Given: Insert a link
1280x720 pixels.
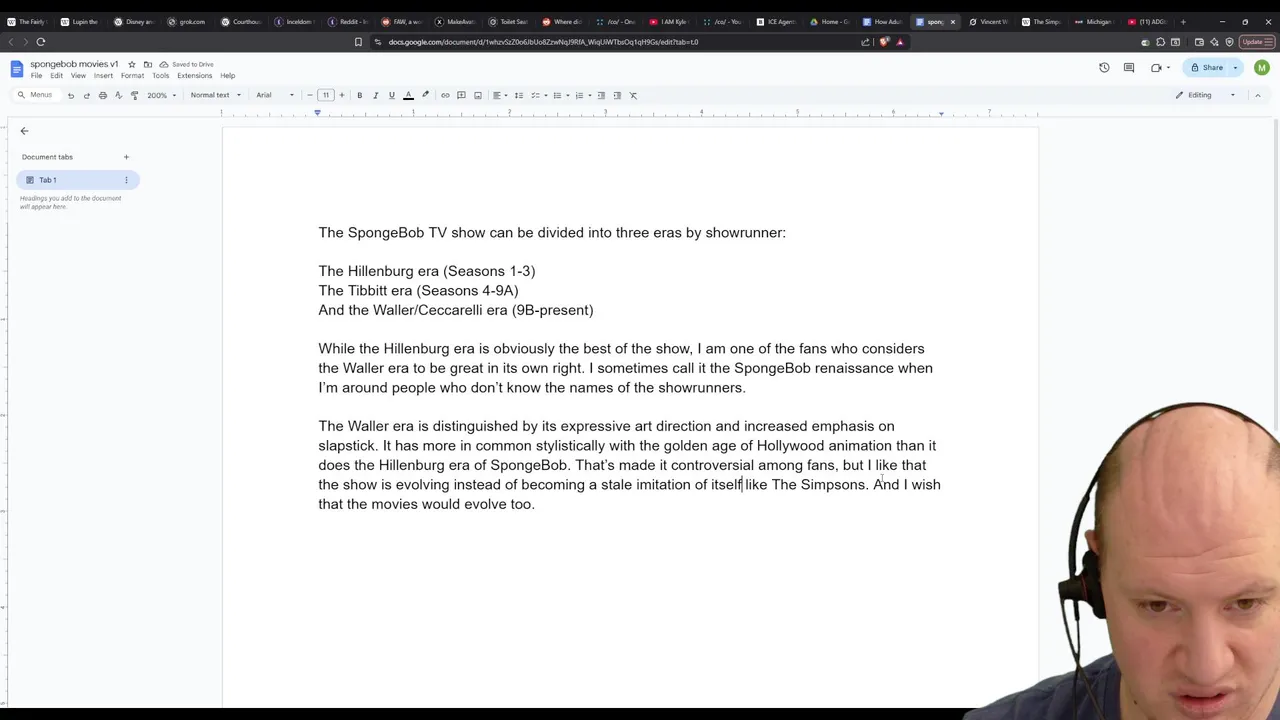Looking at the screenshot, I should (x=445, y=95).
